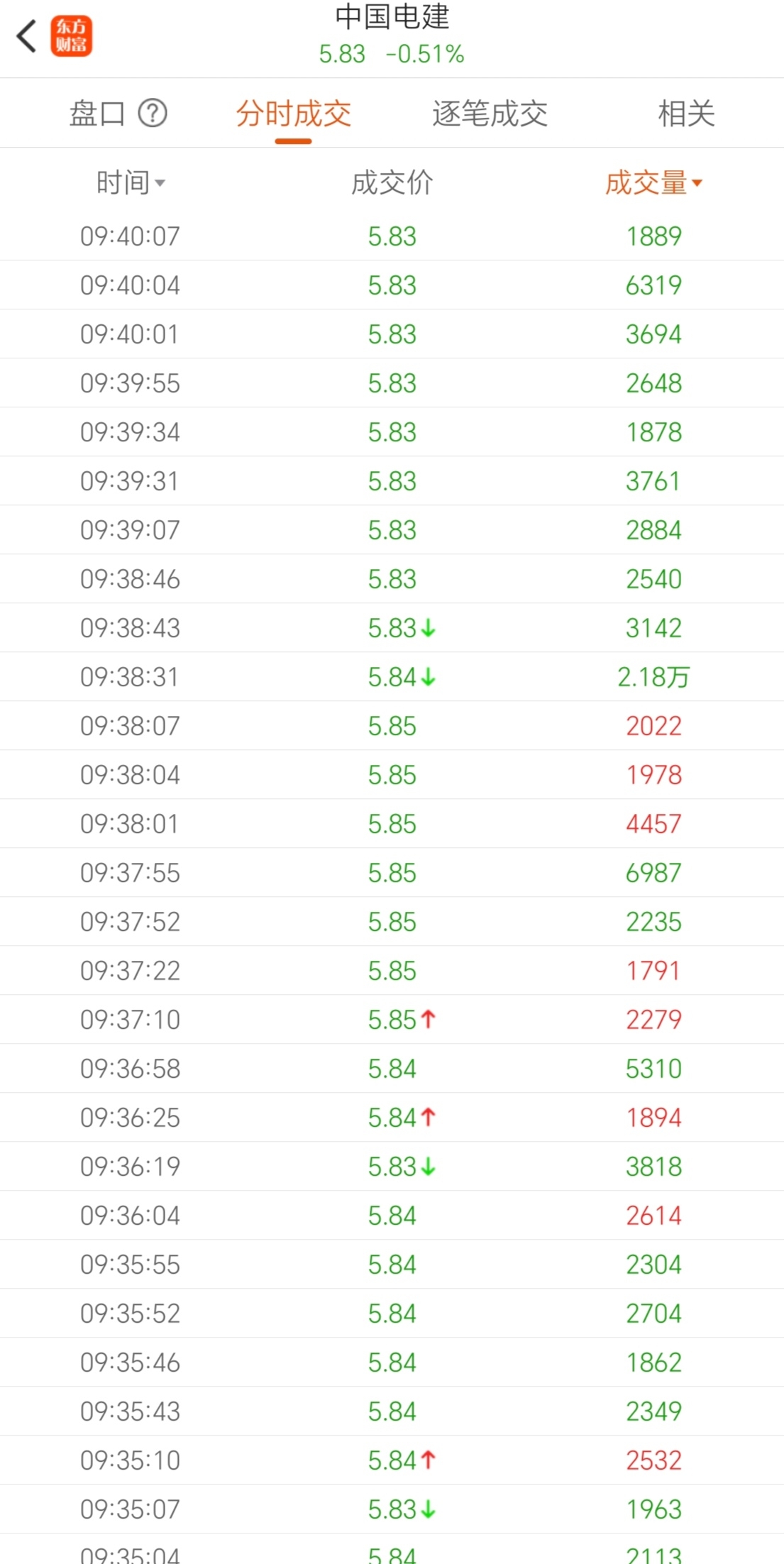Tap the red up arrow at 09:36:25
This screenshot has height=1564, width=784.
428,1118
